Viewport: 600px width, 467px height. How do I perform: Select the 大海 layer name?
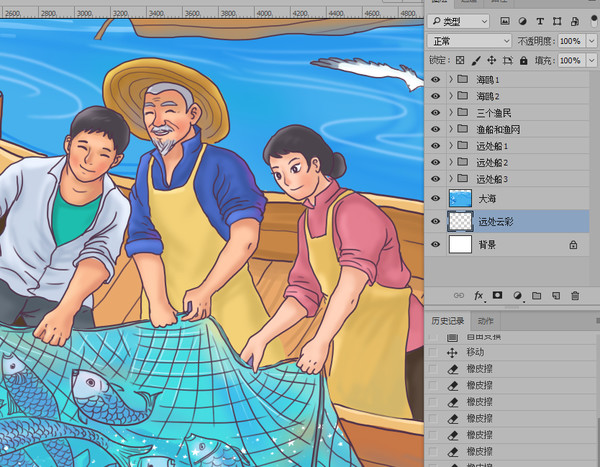click(x=487, y=199)
